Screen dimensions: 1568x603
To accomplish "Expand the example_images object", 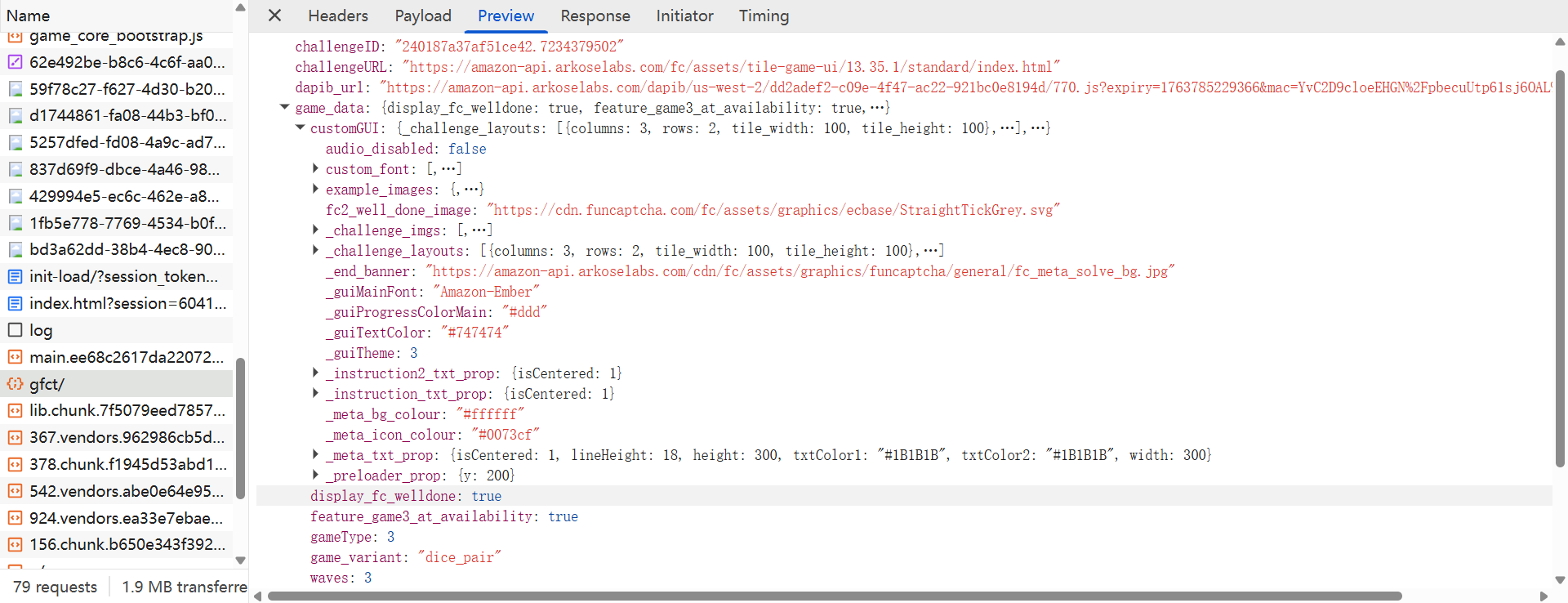I will pos(315,189).
